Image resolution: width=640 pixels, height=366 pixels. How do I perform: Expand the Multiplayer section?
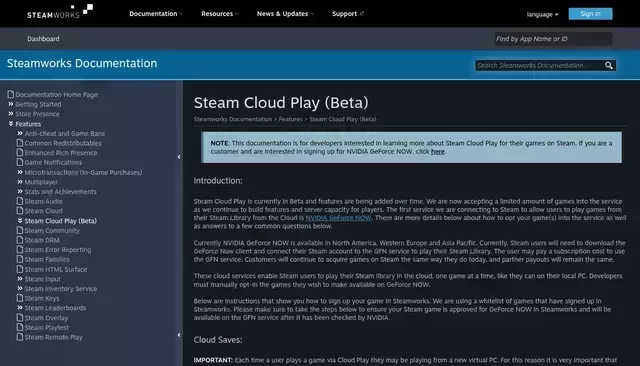click(20, 182)
